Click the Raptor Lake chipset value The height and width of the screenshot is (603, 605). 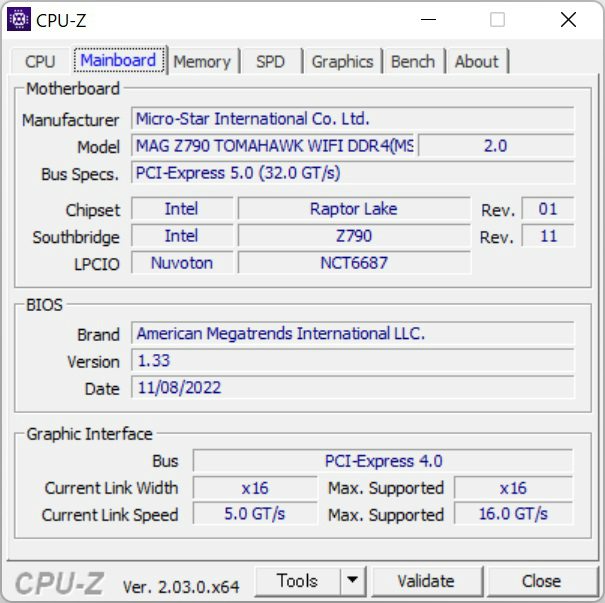tap(354, 209)
